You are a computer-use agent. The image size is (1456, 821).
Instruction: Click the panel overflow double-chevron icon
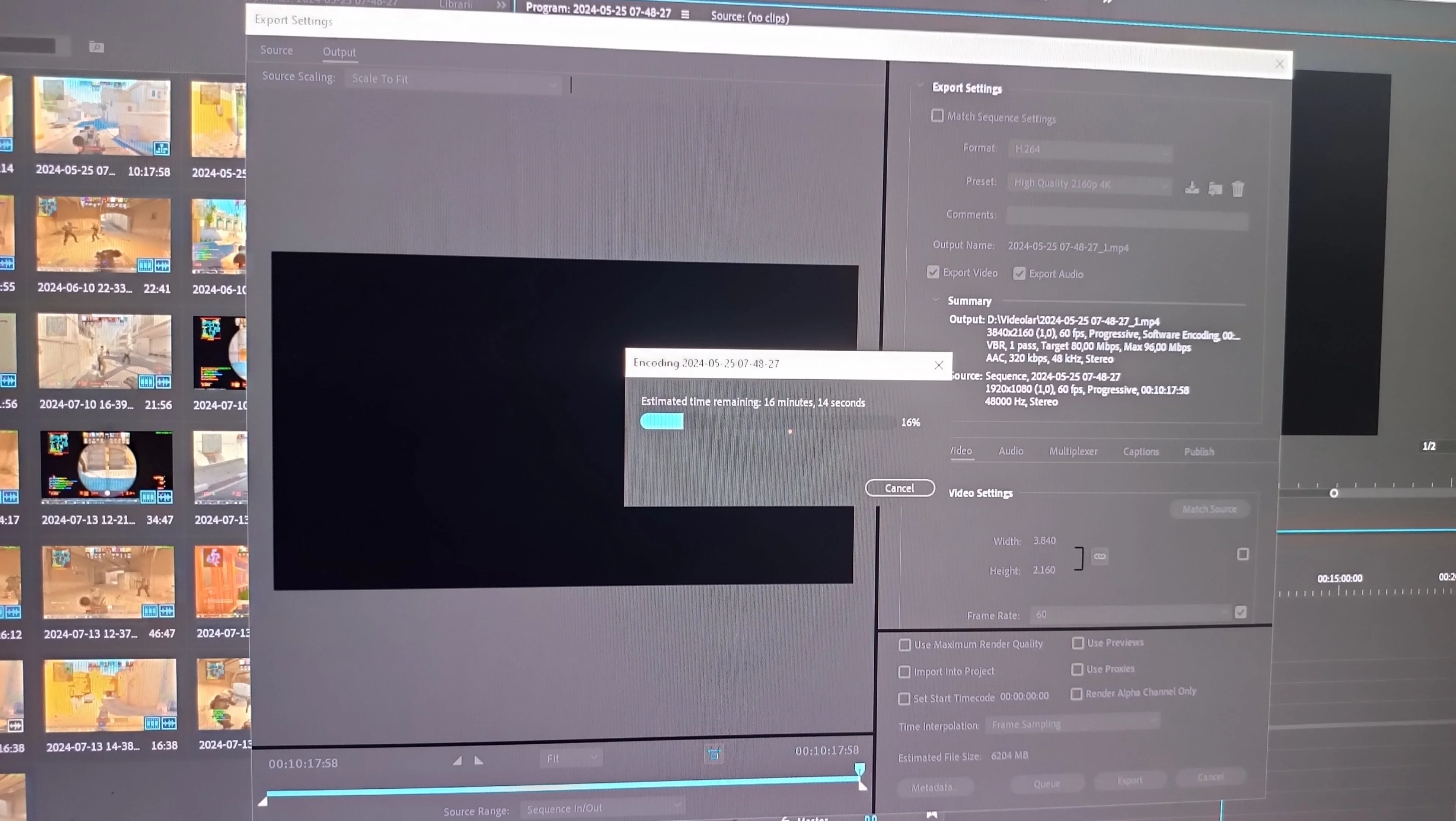click(x=501, y=5)
